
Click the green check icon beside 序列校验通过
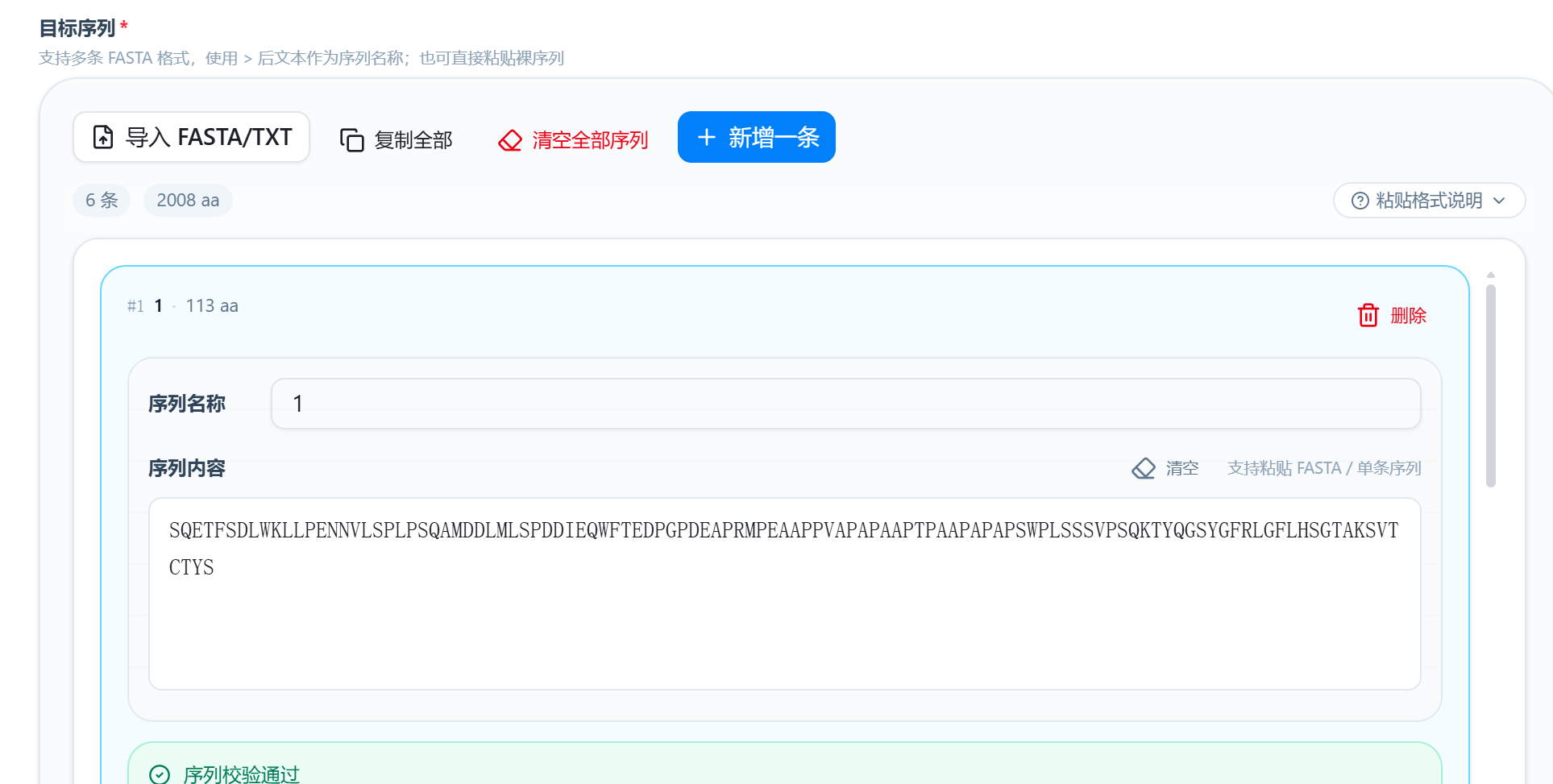coord(160,774)
